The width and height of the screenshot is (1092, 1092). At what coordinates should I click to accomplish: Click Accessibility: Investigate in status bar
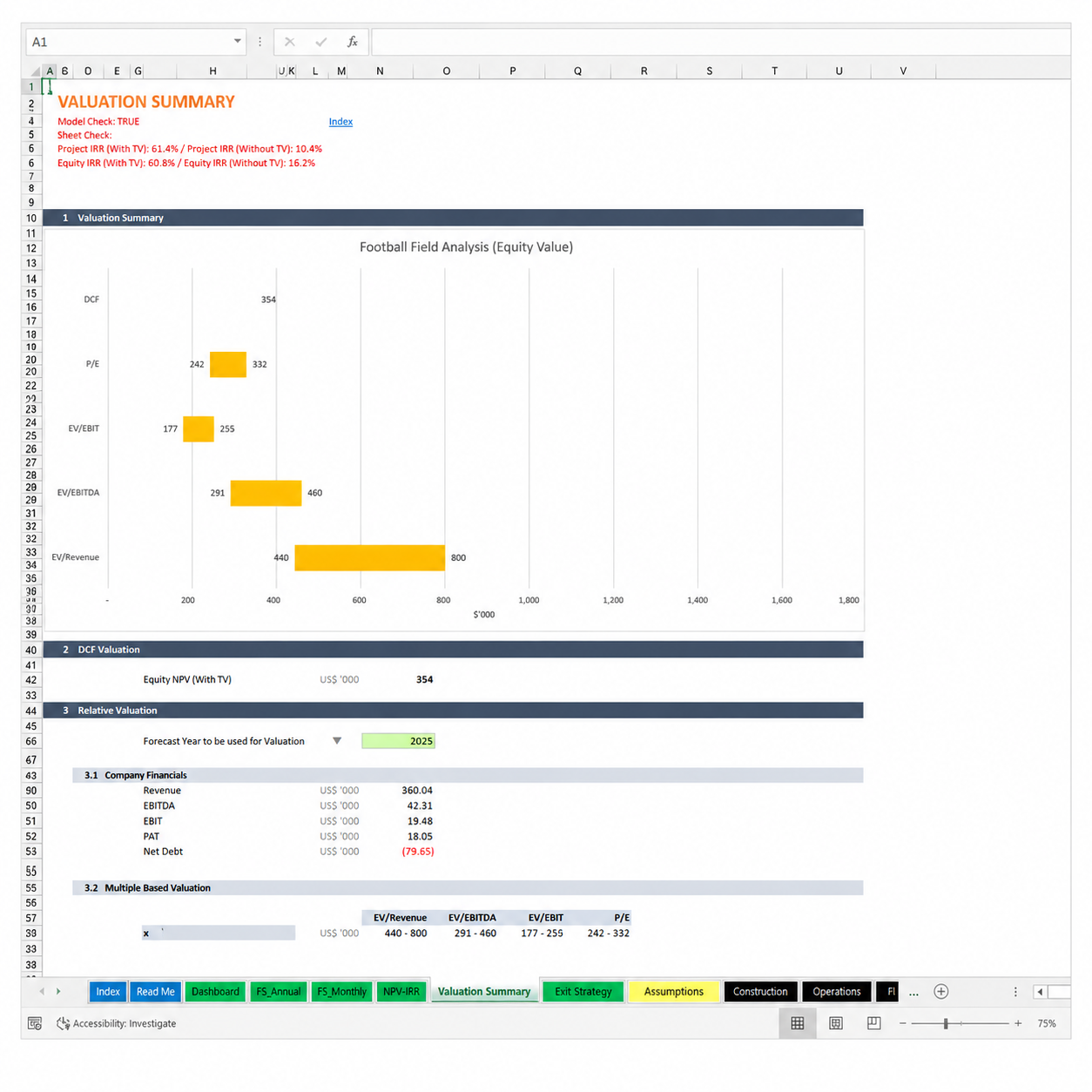click(x=117, y=1023)
